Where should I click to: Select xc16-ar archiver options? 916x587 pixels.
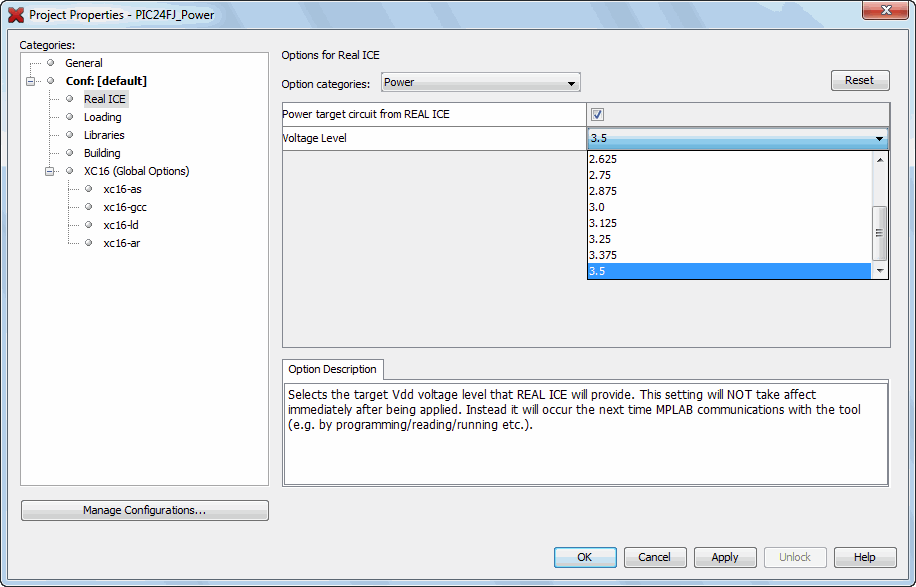click(121, 242)
